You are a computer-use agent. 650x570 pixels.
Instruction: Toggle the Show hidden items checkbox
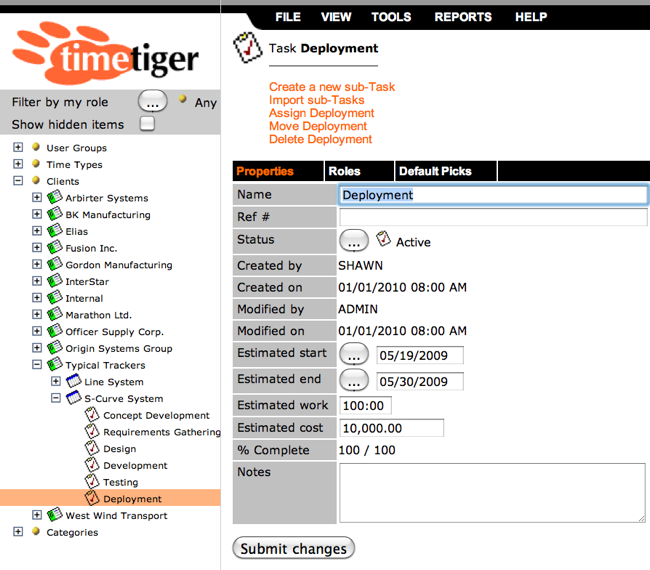(147, 124)
